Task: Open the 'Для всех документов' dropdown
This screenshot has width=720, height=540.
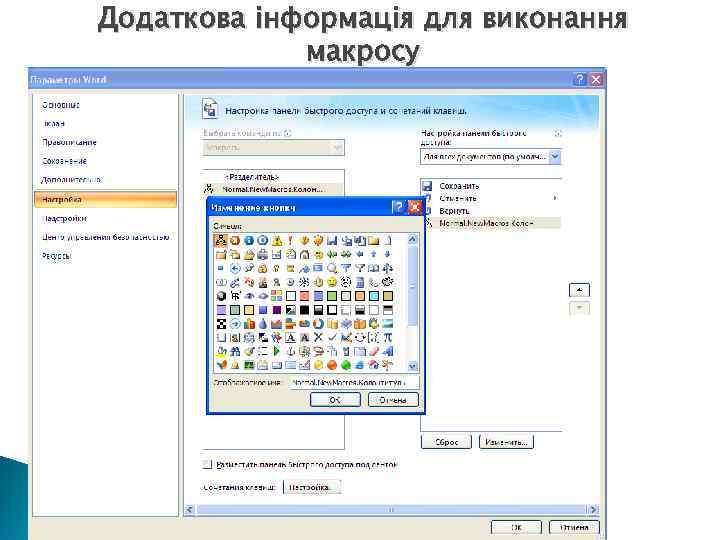Action: click(x=490, y=157)
